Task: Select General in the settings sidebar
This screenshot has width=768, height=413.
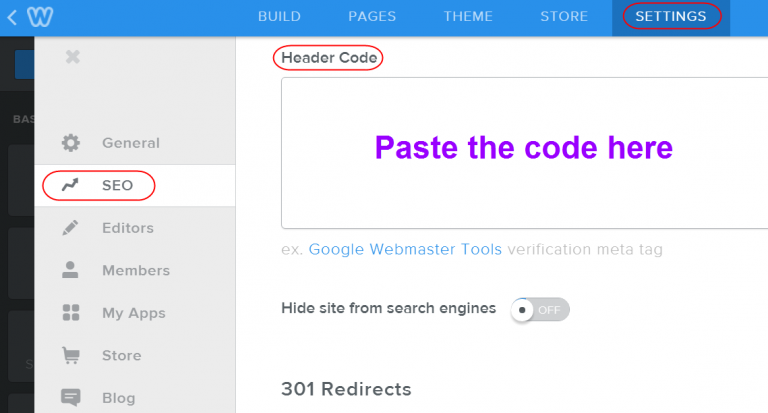Action: coord(130,143)
